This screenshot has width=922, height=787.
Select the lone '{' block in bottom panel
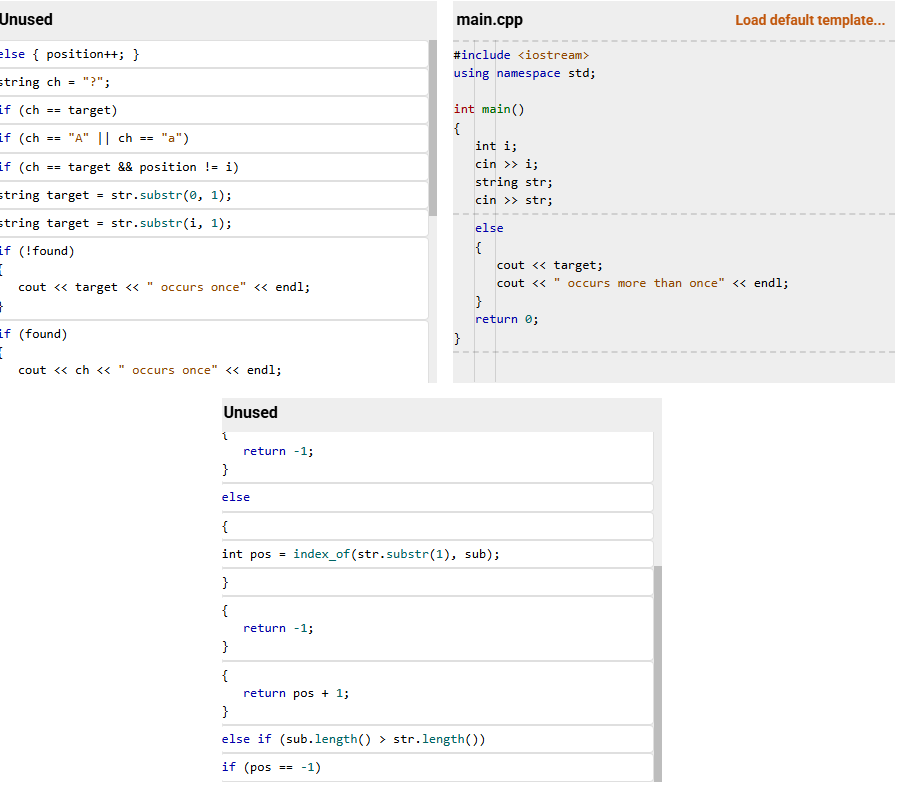tap(437, 526)
